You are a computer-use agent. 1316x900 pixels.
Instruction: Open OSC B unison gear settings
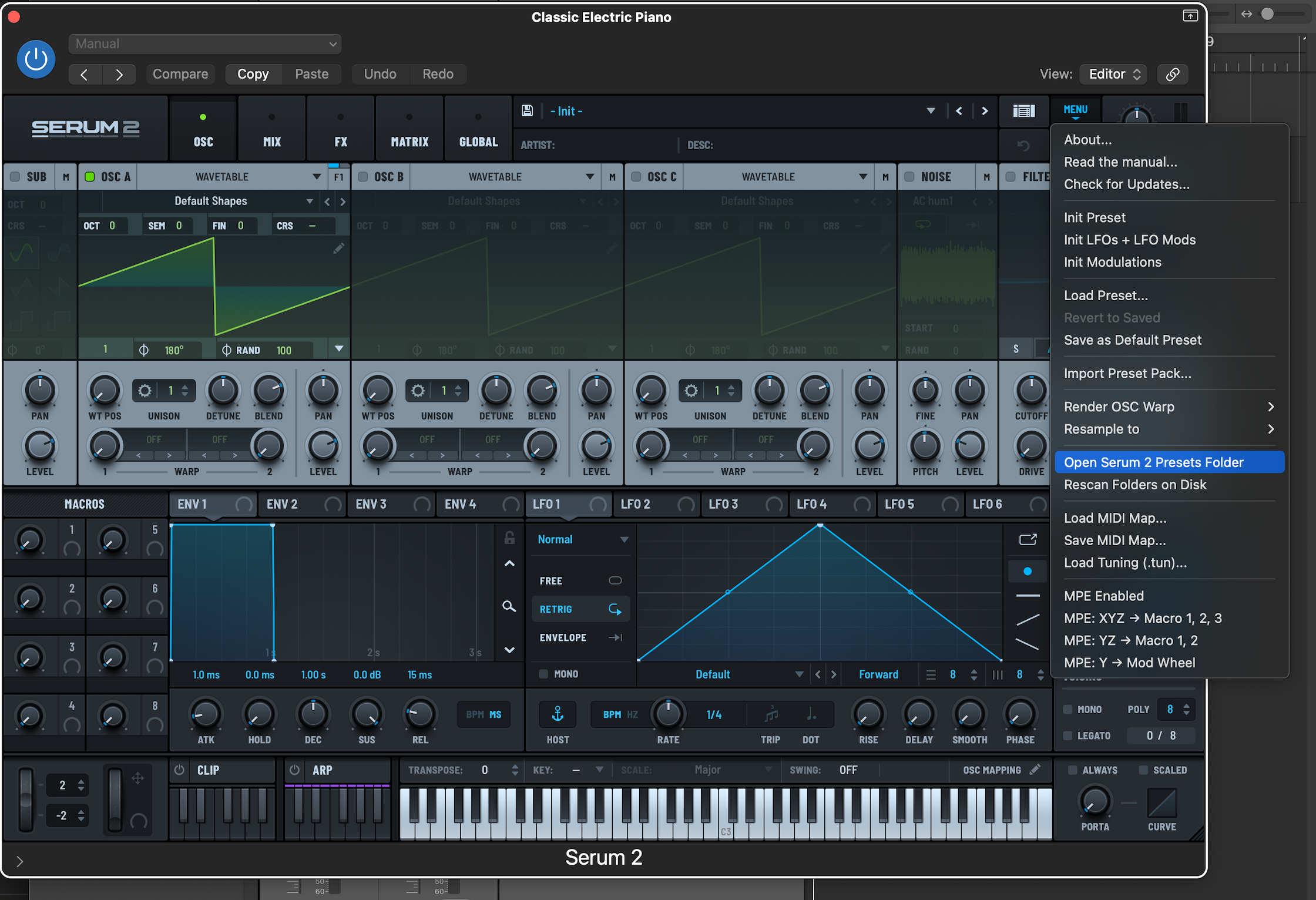[418, 391]
